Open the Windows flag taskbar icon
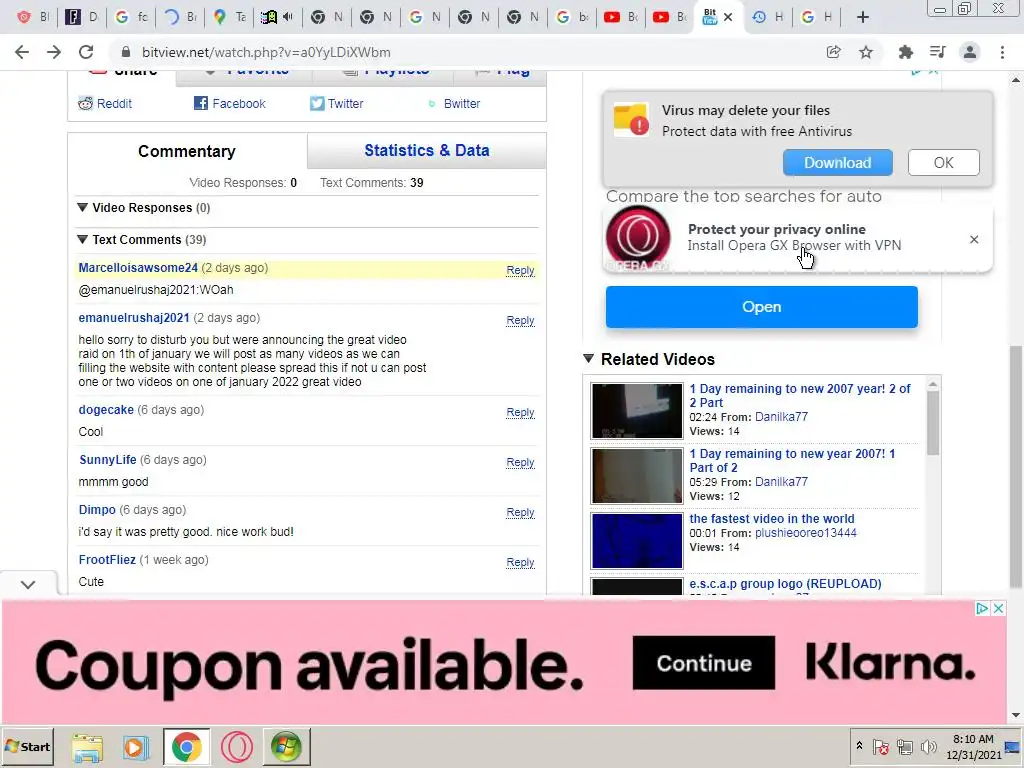 [x=286, y=747]
